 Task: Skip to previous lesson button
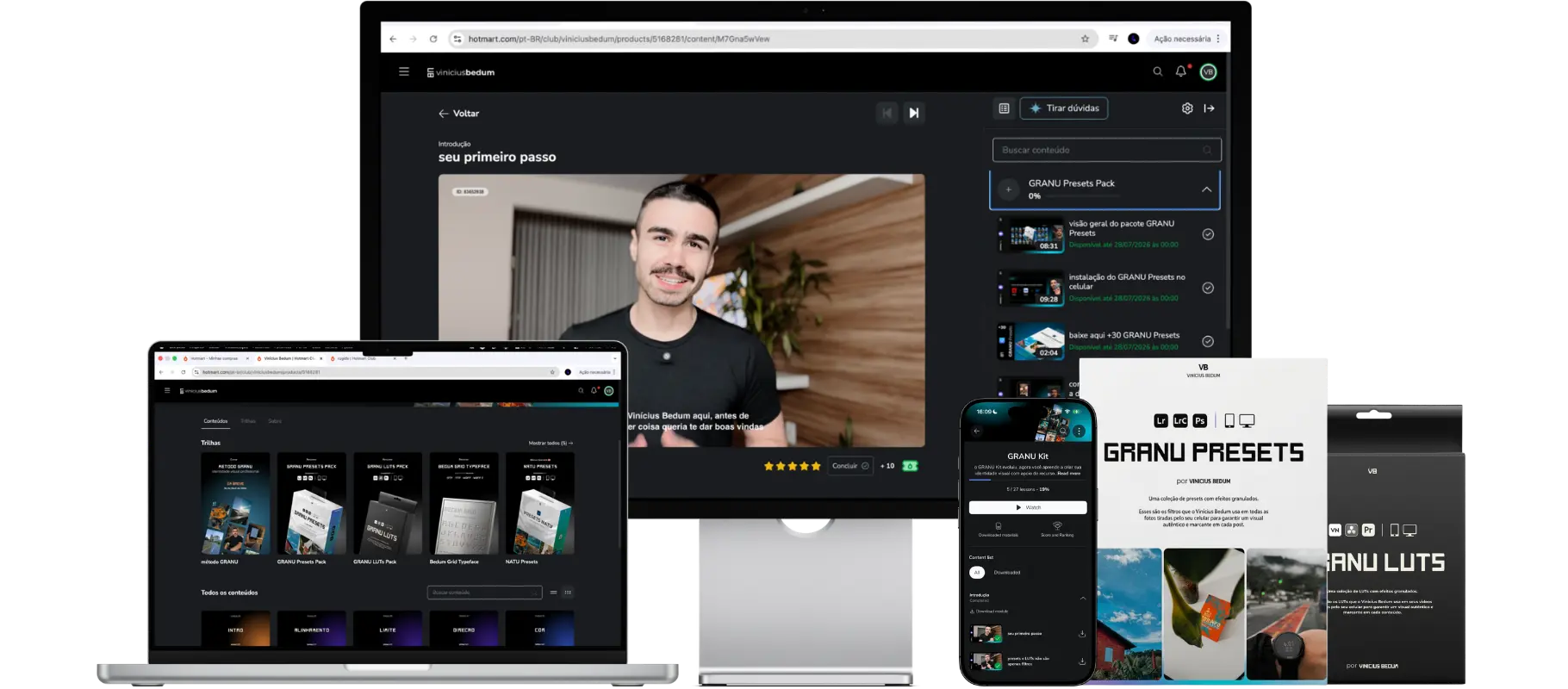pyautogui.click(x=887, y=113)
